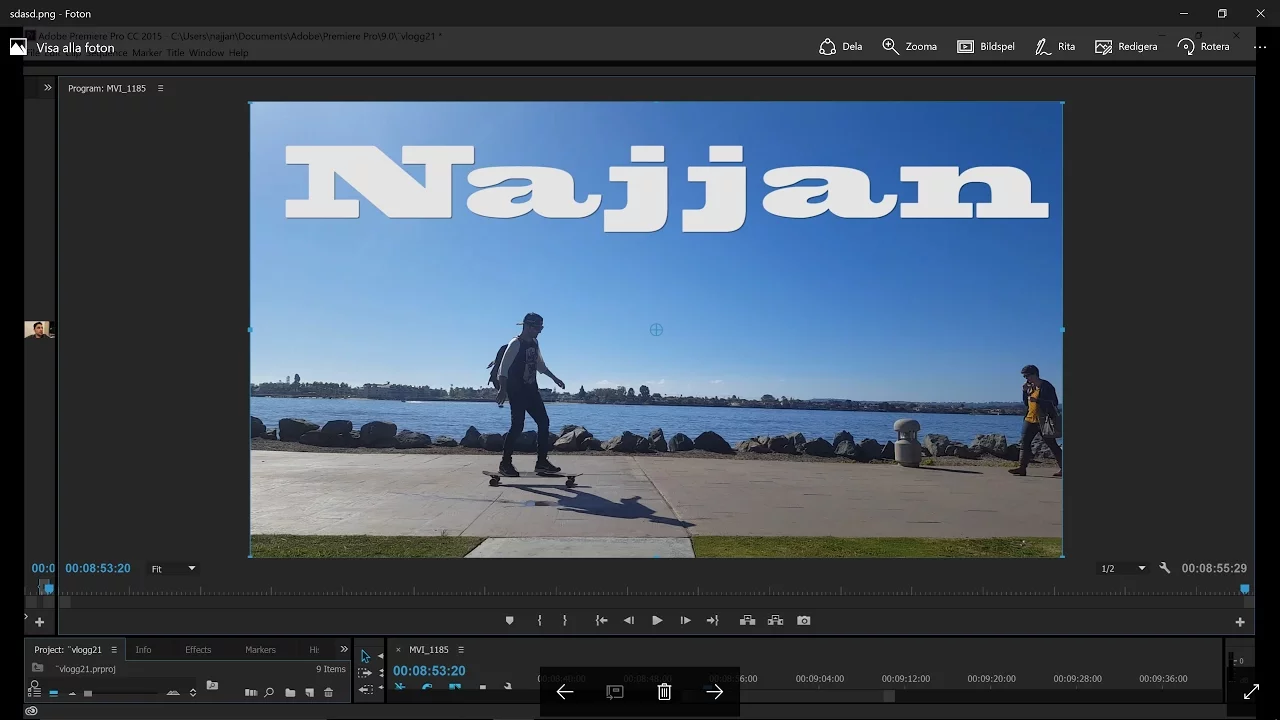The height and width of the screenshot is (720, 1280).
Task: Click vlogg21.prproj project file entry
Action: [x=86, y=669]
